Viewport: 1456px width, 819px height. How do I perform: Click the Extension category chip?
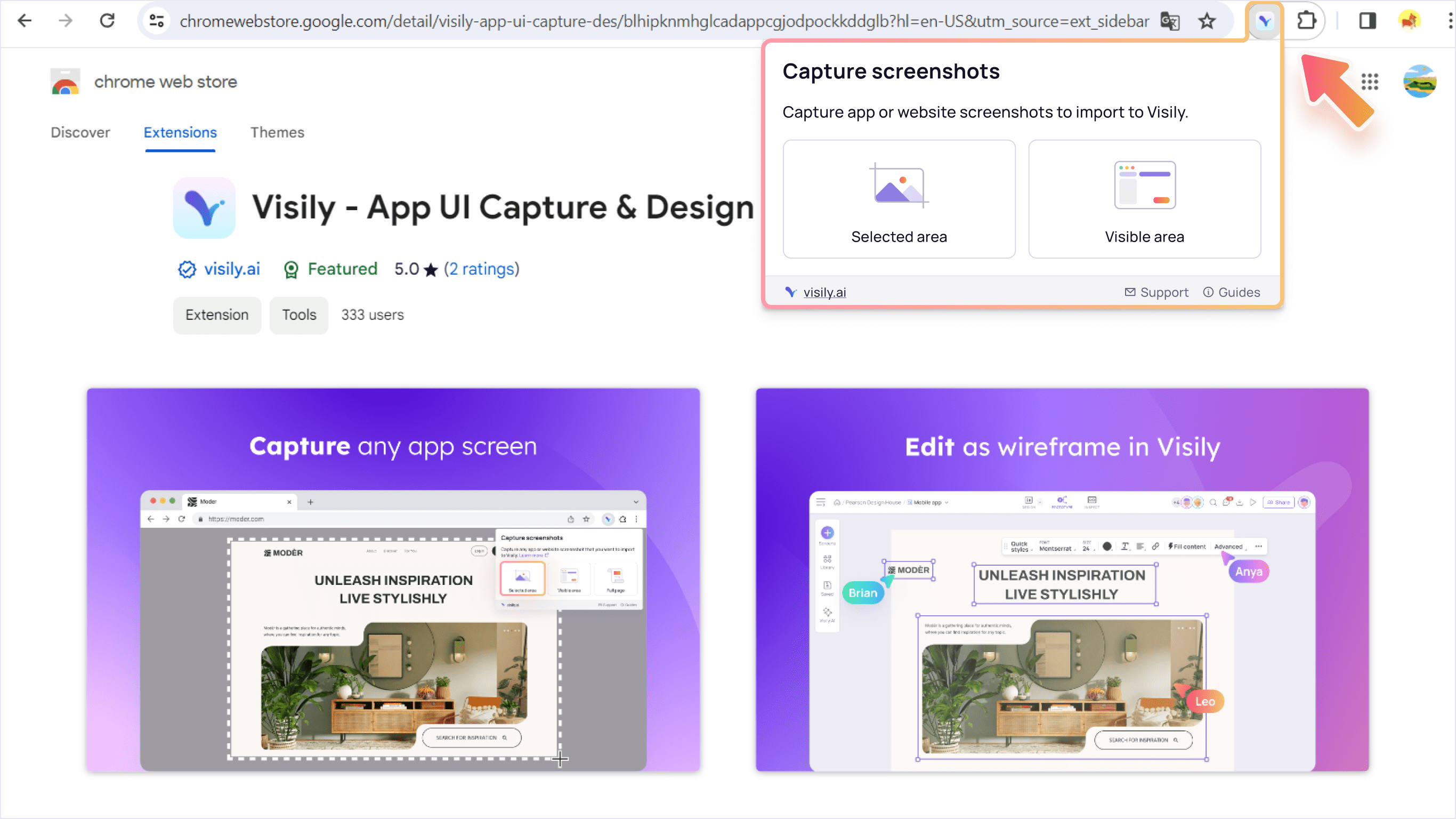(217, 315)
